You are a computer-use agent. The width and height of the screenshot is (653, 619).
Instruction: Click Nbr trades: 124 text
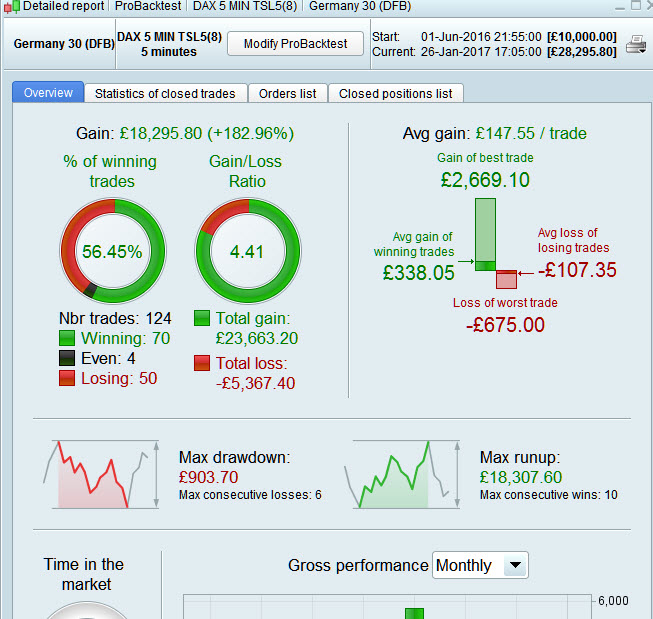click(x=115, y=318)
